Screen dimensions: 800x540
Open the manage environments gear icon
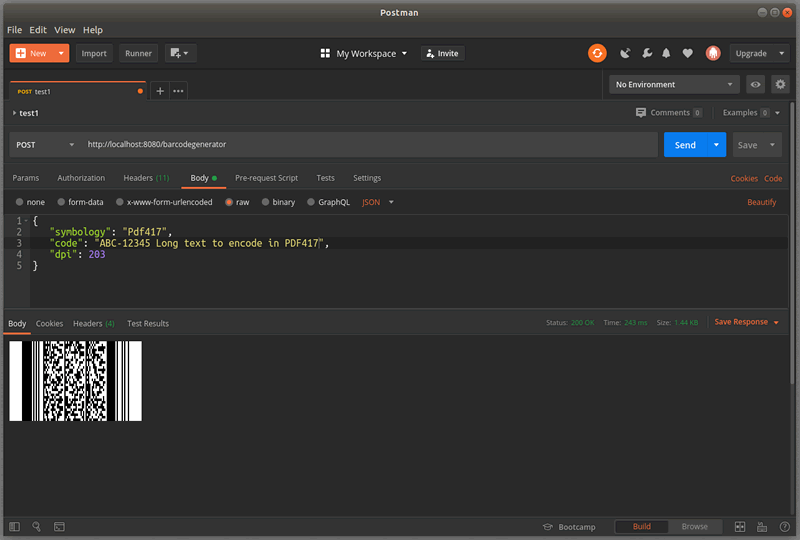780,84
